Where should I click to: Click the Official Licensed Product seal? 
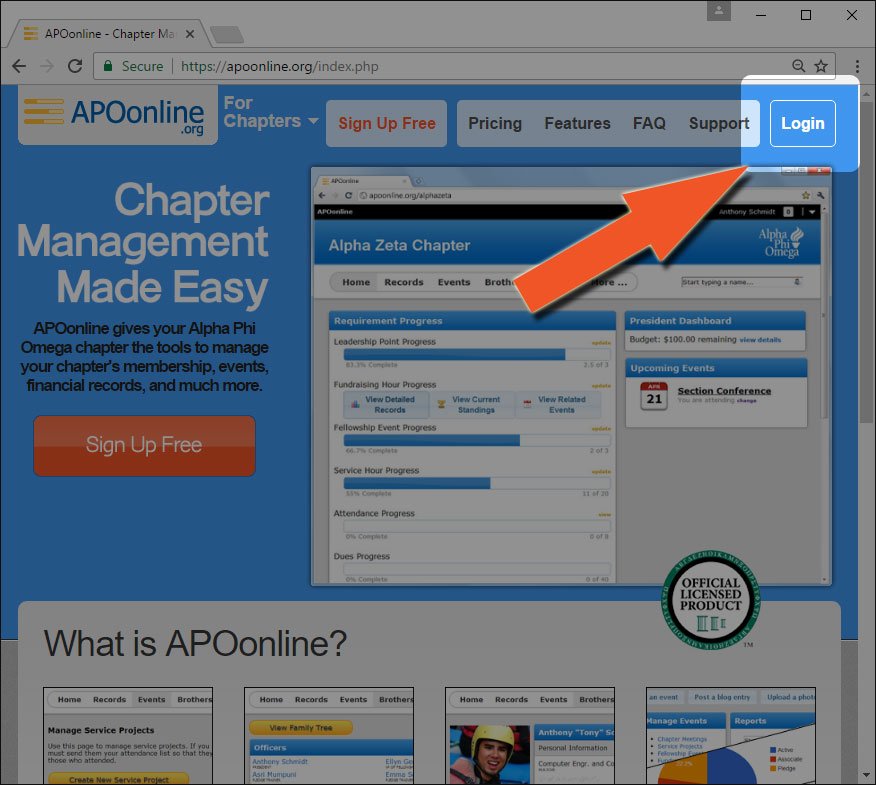pos(711,600)
